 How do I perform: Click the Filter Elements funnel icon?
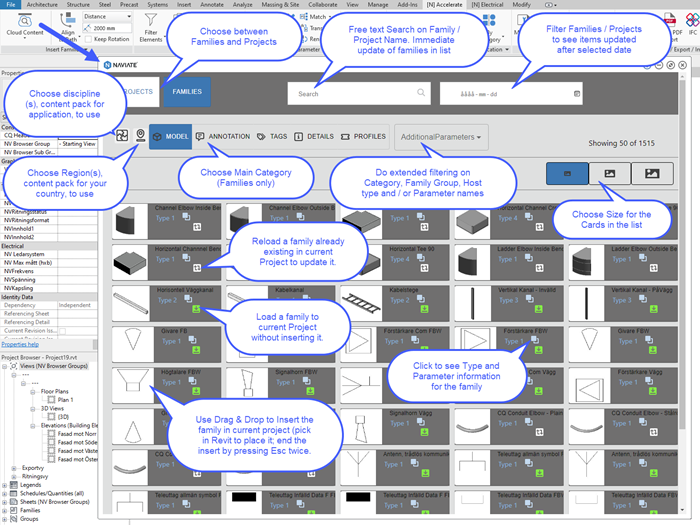click(151, 21)
